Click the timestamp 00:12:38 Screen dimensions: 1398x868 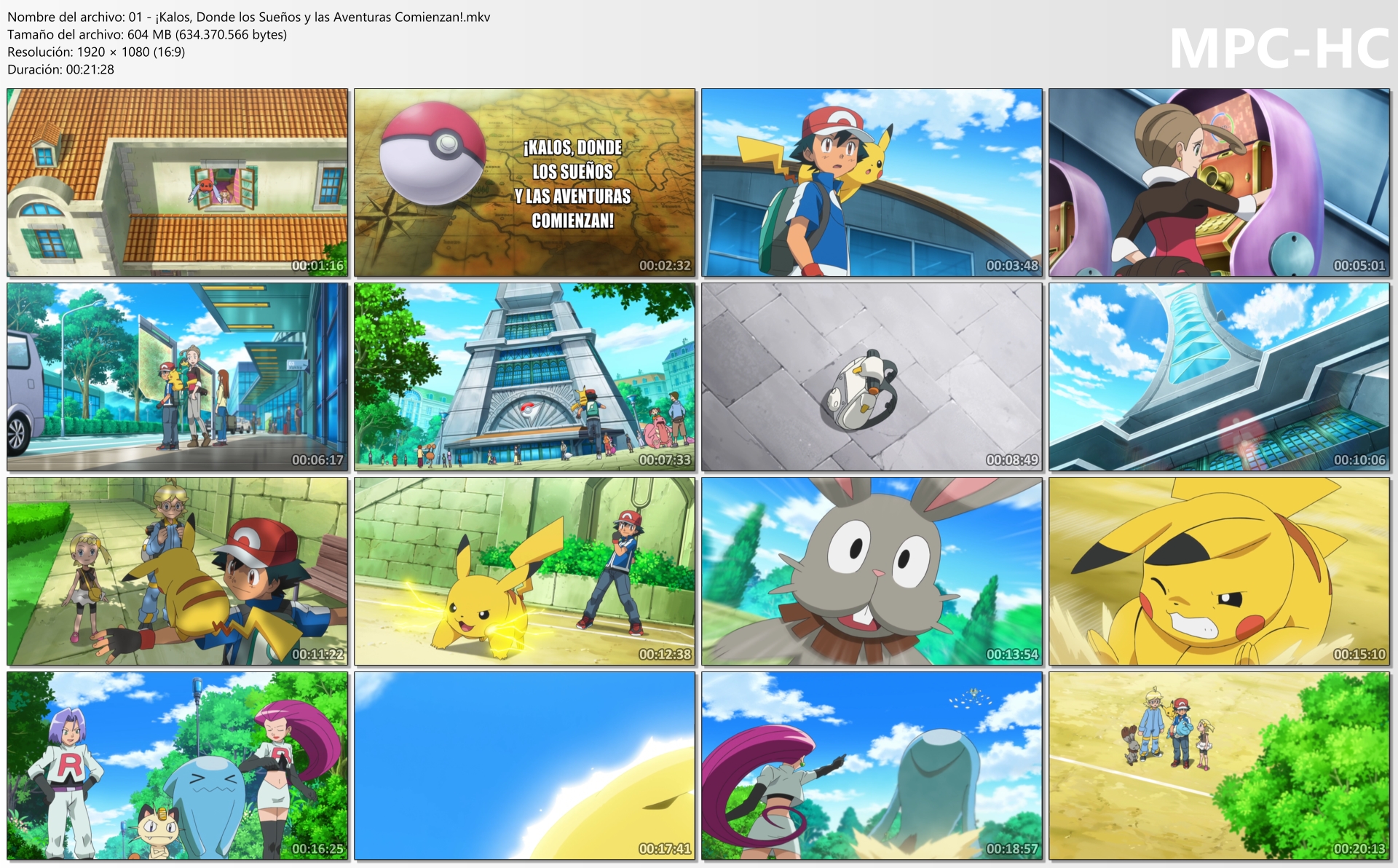click(x=665, y=655)
